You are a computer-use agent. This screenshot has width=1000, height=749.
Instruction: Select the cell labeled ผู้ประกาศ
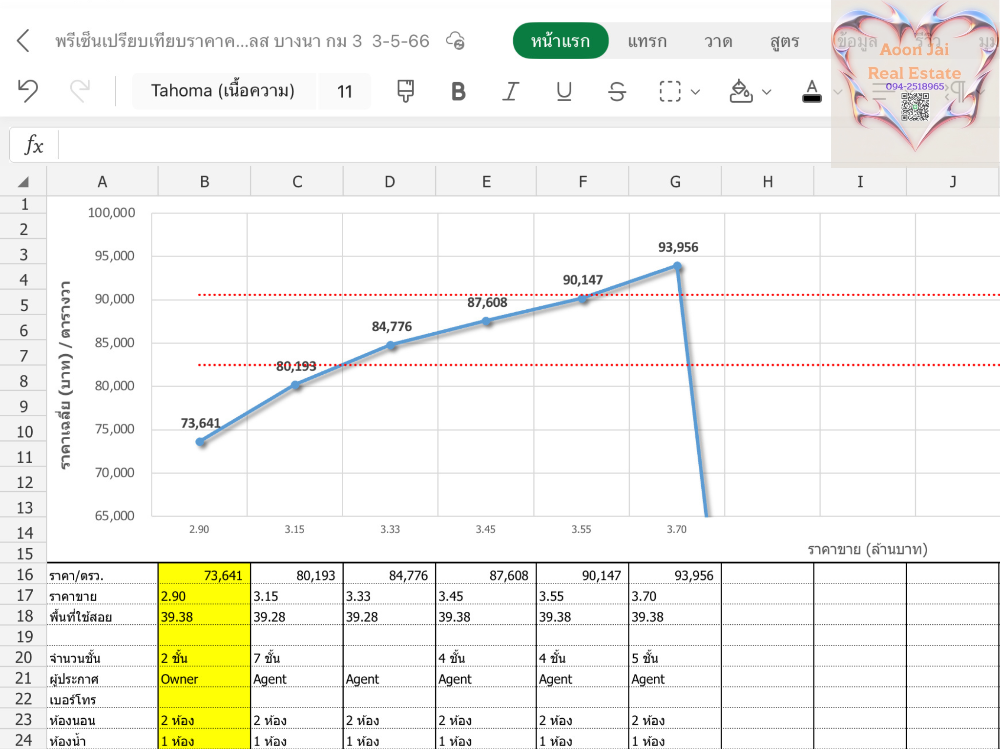[102, 678]
